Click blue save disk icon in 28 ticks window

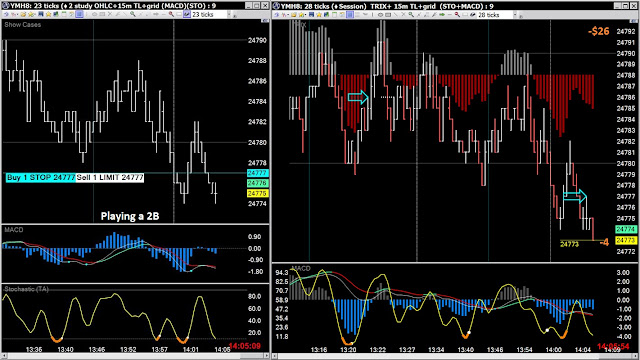click(311, 14)
